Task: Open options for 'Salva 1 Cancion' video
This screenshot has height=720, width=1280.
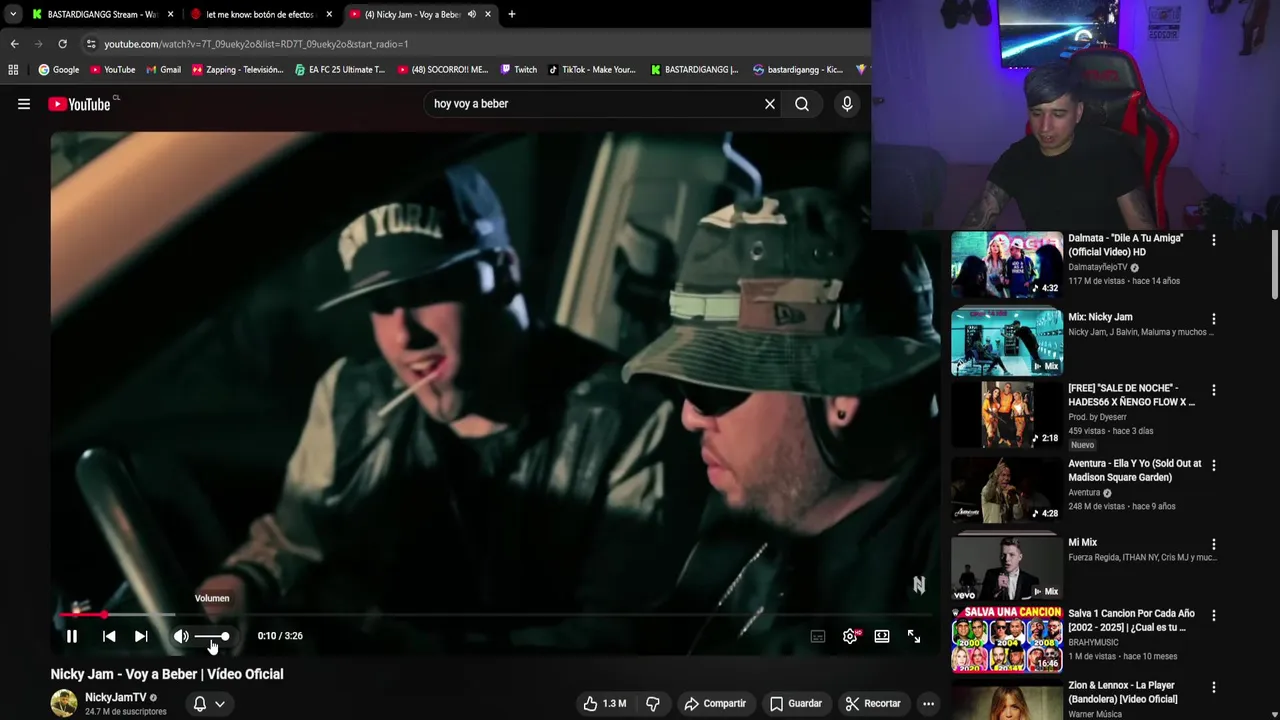Action: pyautogui.click(x=1214, y=616)
